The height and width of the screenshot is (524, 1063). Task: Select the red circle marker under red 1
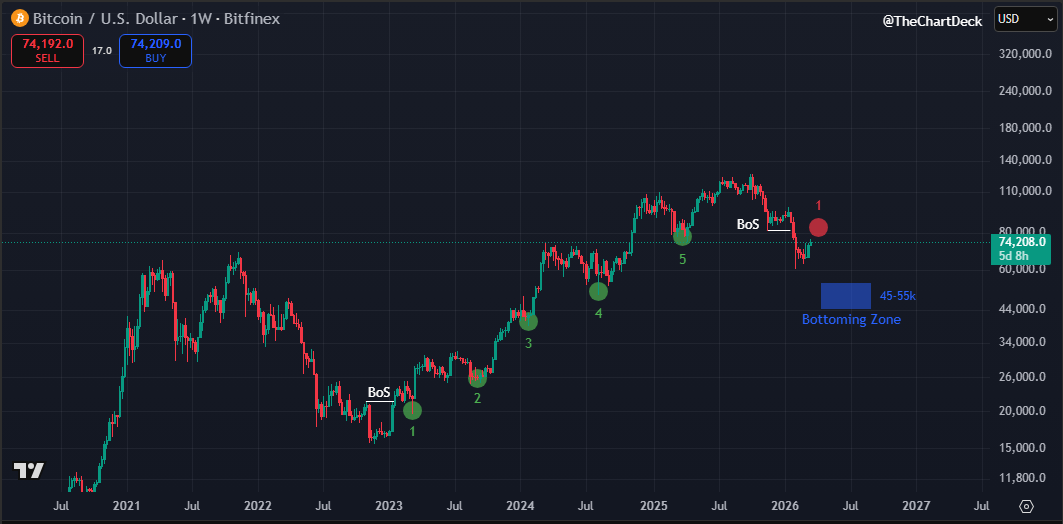[x=818, y=228]
